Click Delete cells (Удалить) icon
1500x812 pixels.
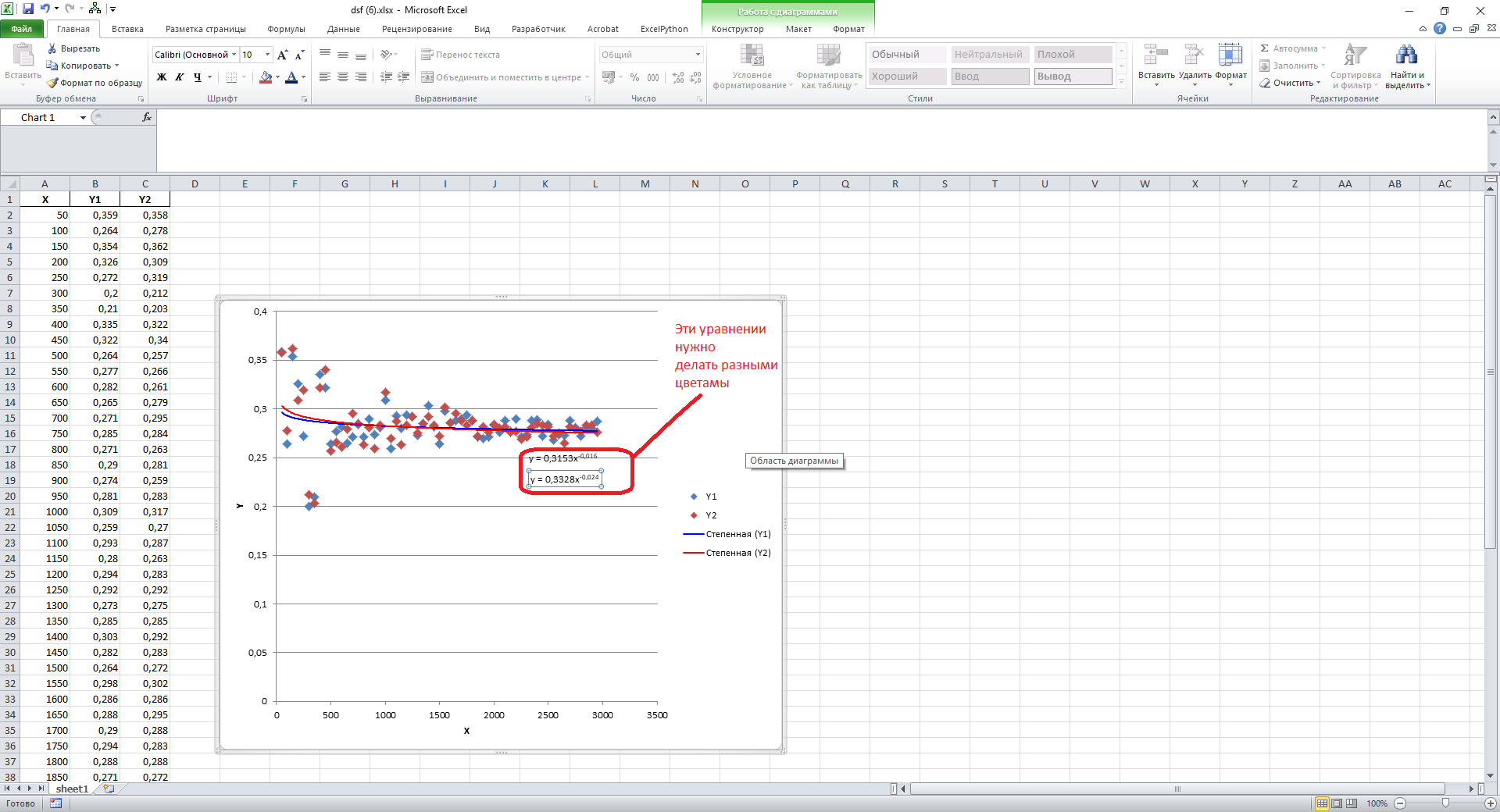[x=1195, y=55]
